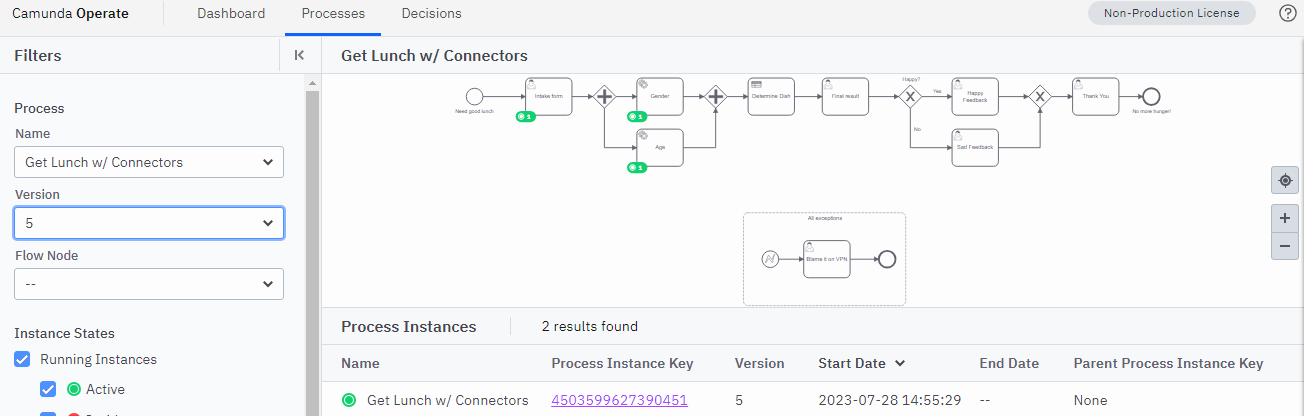
Task: Select the Final result task node
Action: (845, 96)
